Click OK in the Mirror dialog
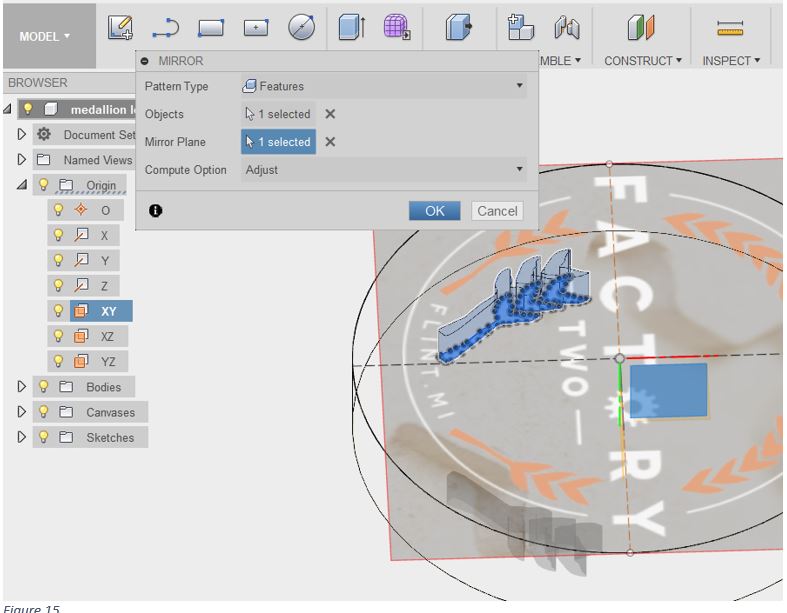This screenshot has height=613, width=787. click(x=435, y=211)
